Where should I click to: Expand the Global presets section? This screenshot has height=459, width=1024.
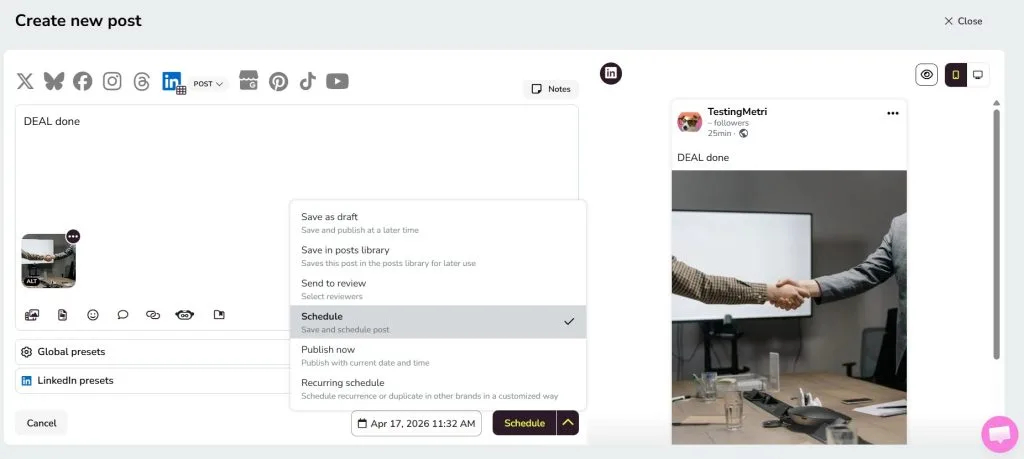click(152, 352)
